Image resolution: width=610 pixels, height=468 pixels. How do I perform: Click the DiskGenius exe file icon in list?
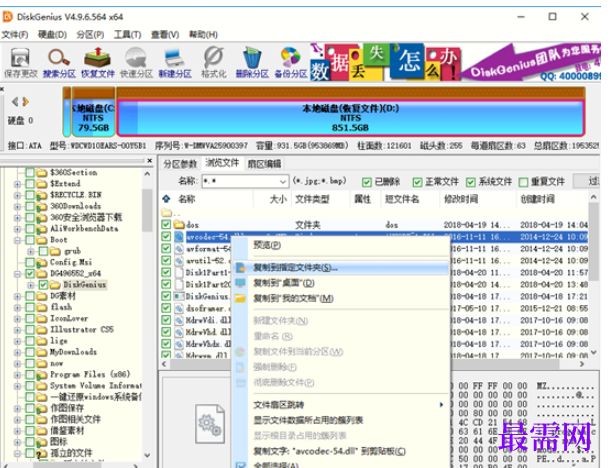(179, 296)
